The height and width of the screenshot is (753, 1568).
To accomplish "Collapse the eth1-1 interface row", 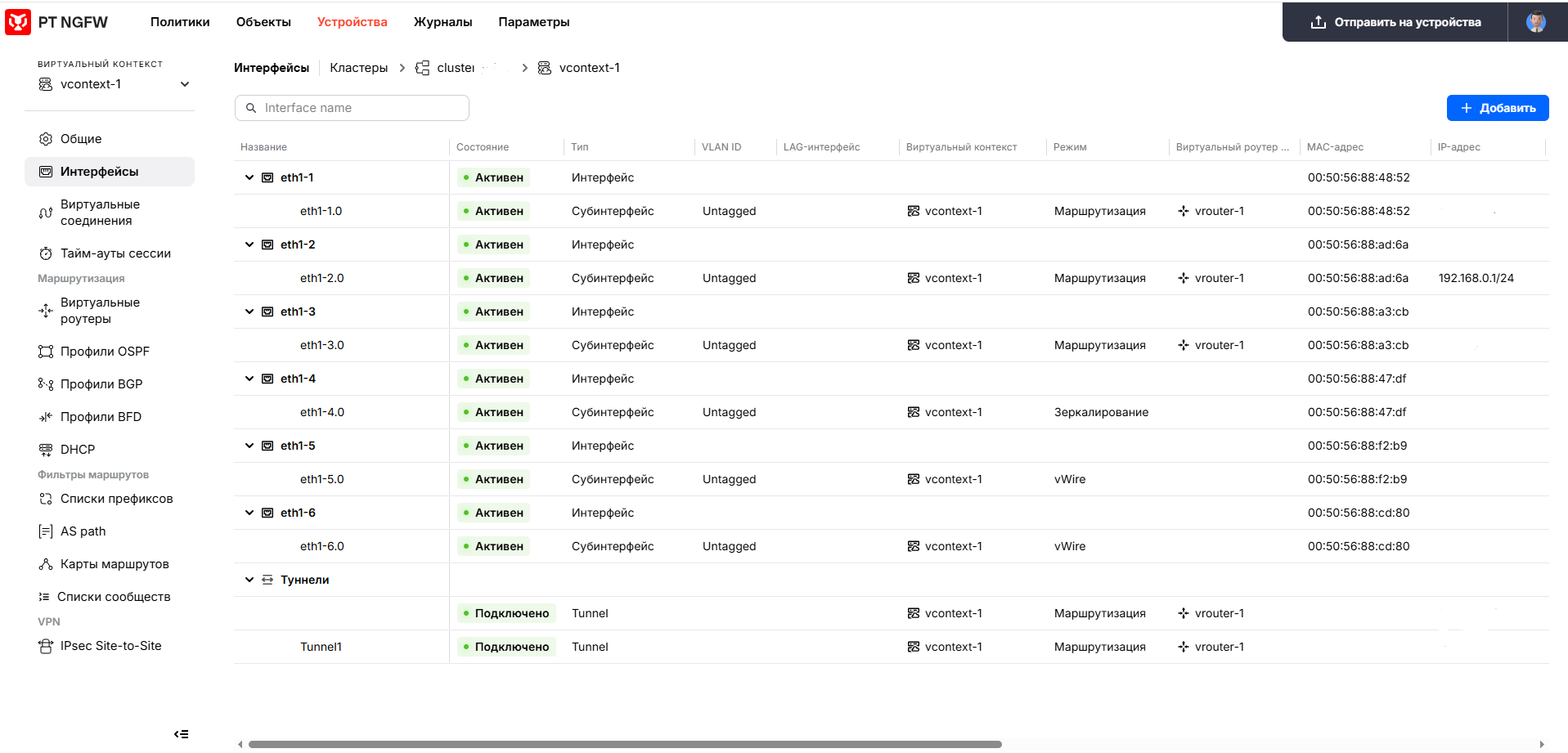I will [x=249, y=177].
